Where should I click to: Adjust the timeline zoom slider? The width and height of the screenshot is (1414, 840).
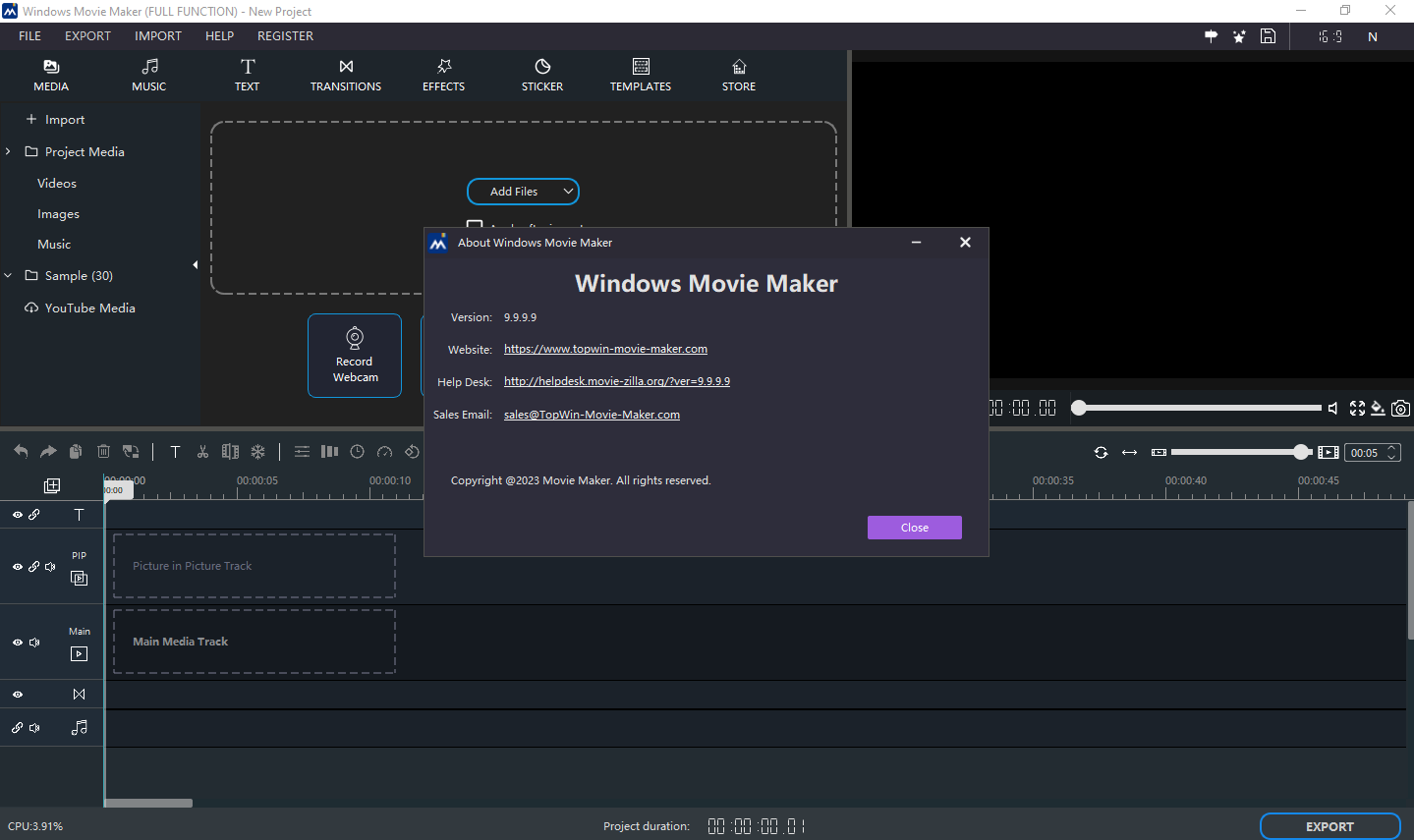(x=1241, y=452)
